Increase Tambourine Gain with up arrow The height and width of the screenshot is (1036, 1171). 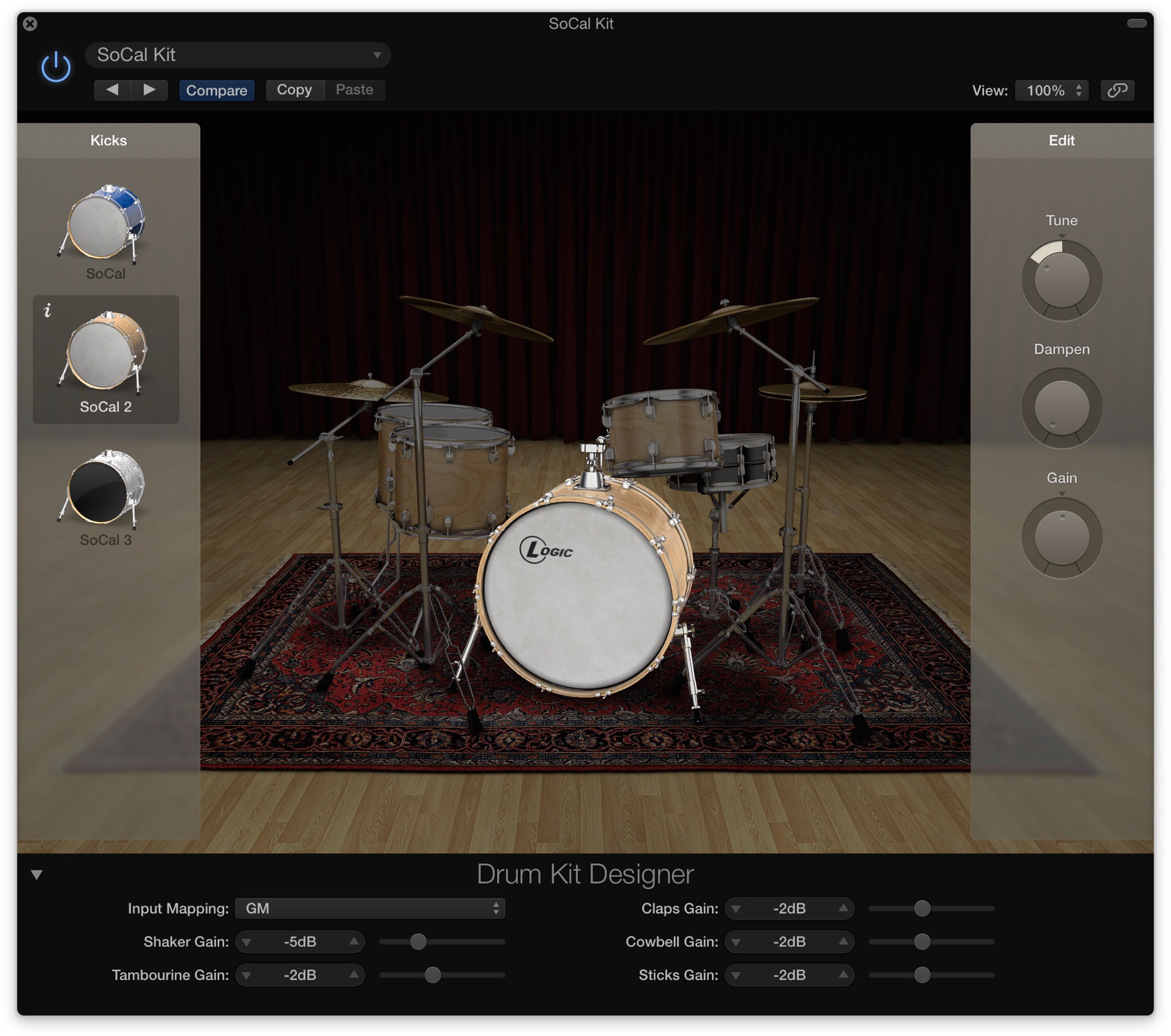pos(354,975)
